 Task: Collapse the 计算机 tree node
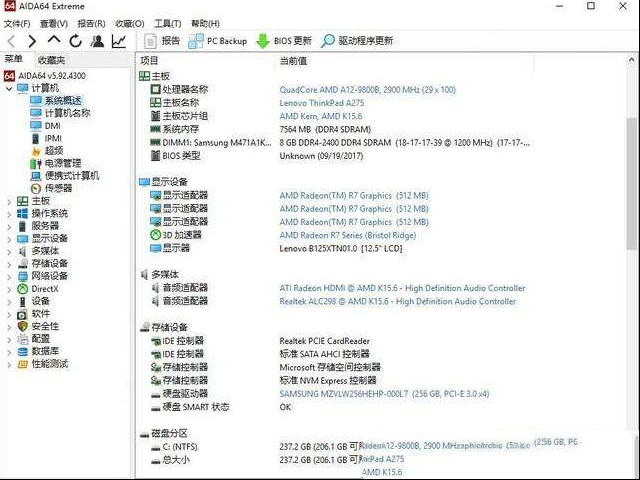[9, 88]
